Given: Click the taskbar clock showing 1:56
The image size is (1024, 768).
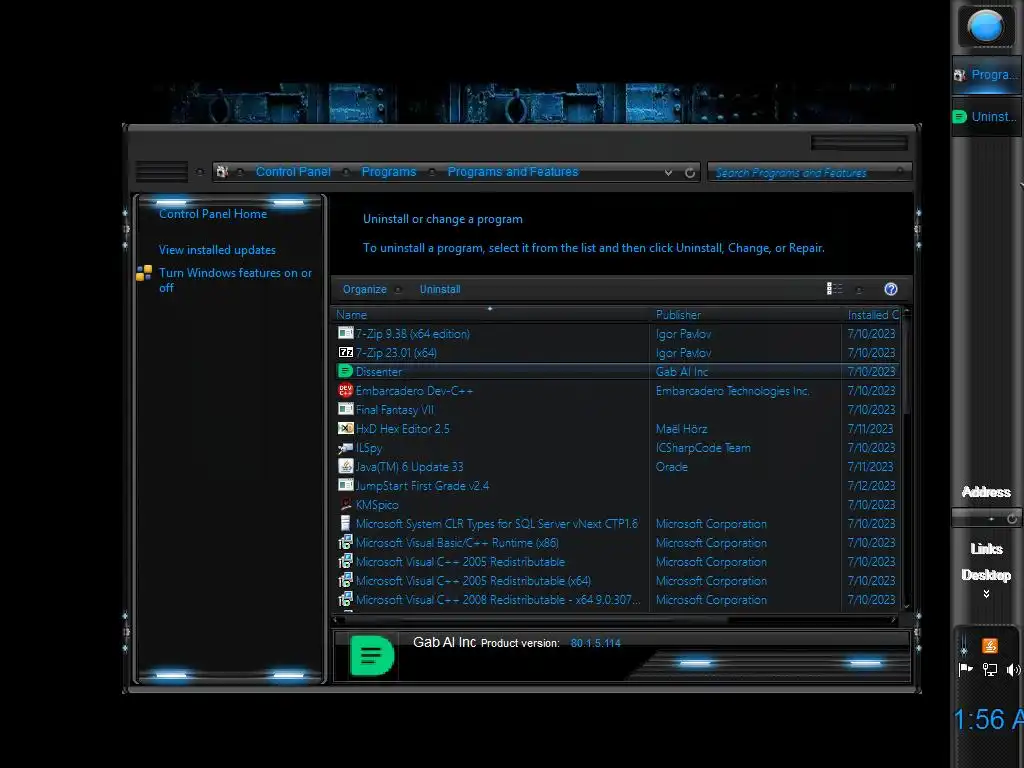Looking at the screenshot, I should pos(987,720).
